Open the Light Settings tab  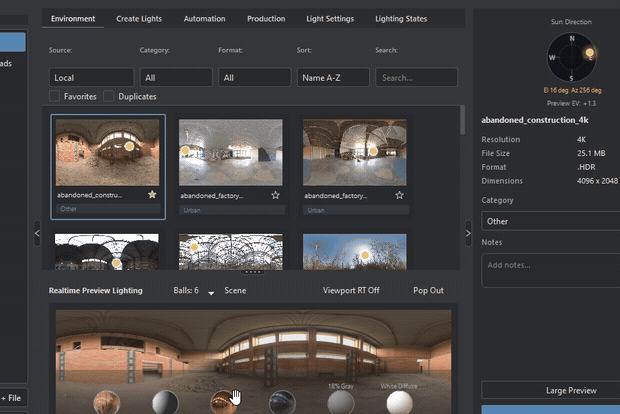(330, 19)
